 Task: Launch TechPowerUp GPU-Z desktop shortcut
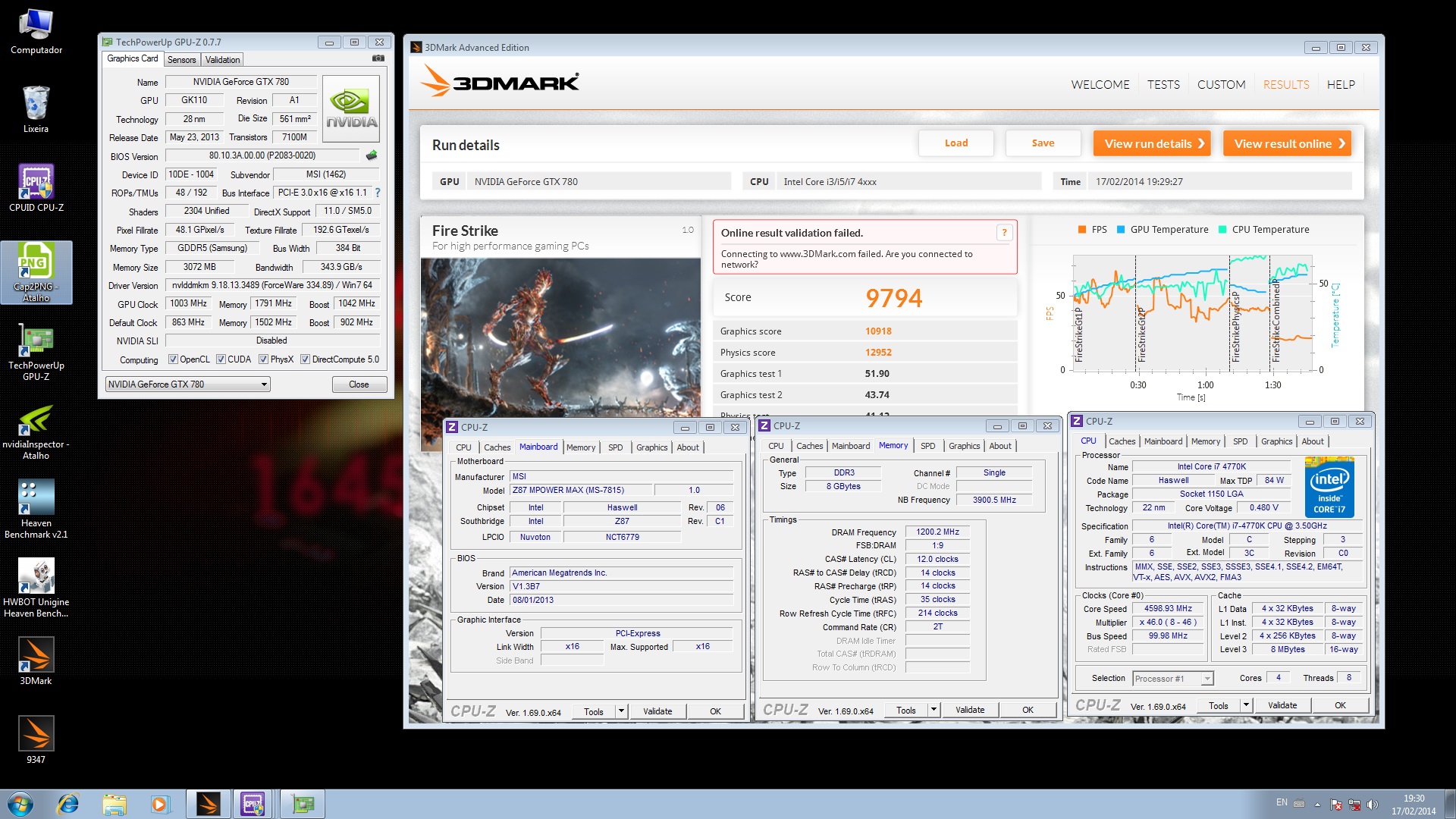tap(36, 352)
